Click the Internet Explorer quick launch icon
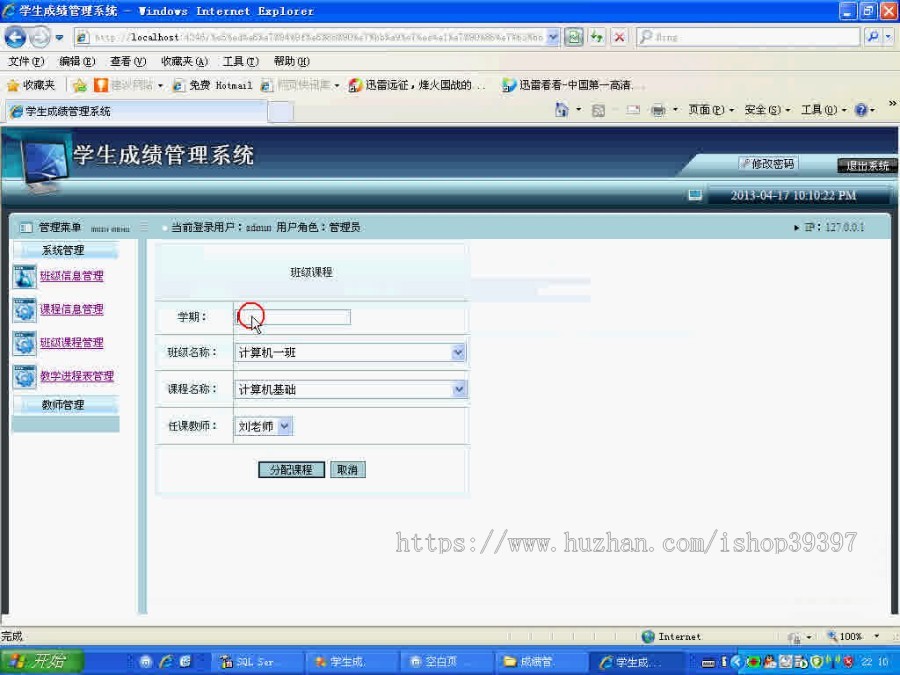Screen dimensions: 900x675 [x=166, y=662]
